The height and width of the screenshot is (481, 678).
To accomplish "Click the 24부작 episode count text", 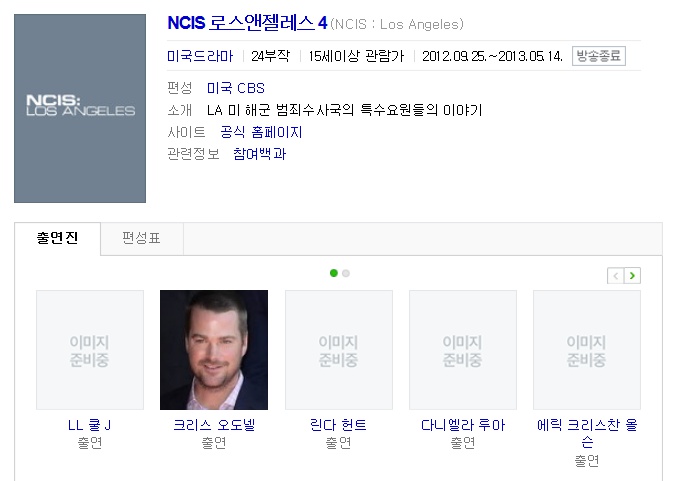I will coord(270,56).
